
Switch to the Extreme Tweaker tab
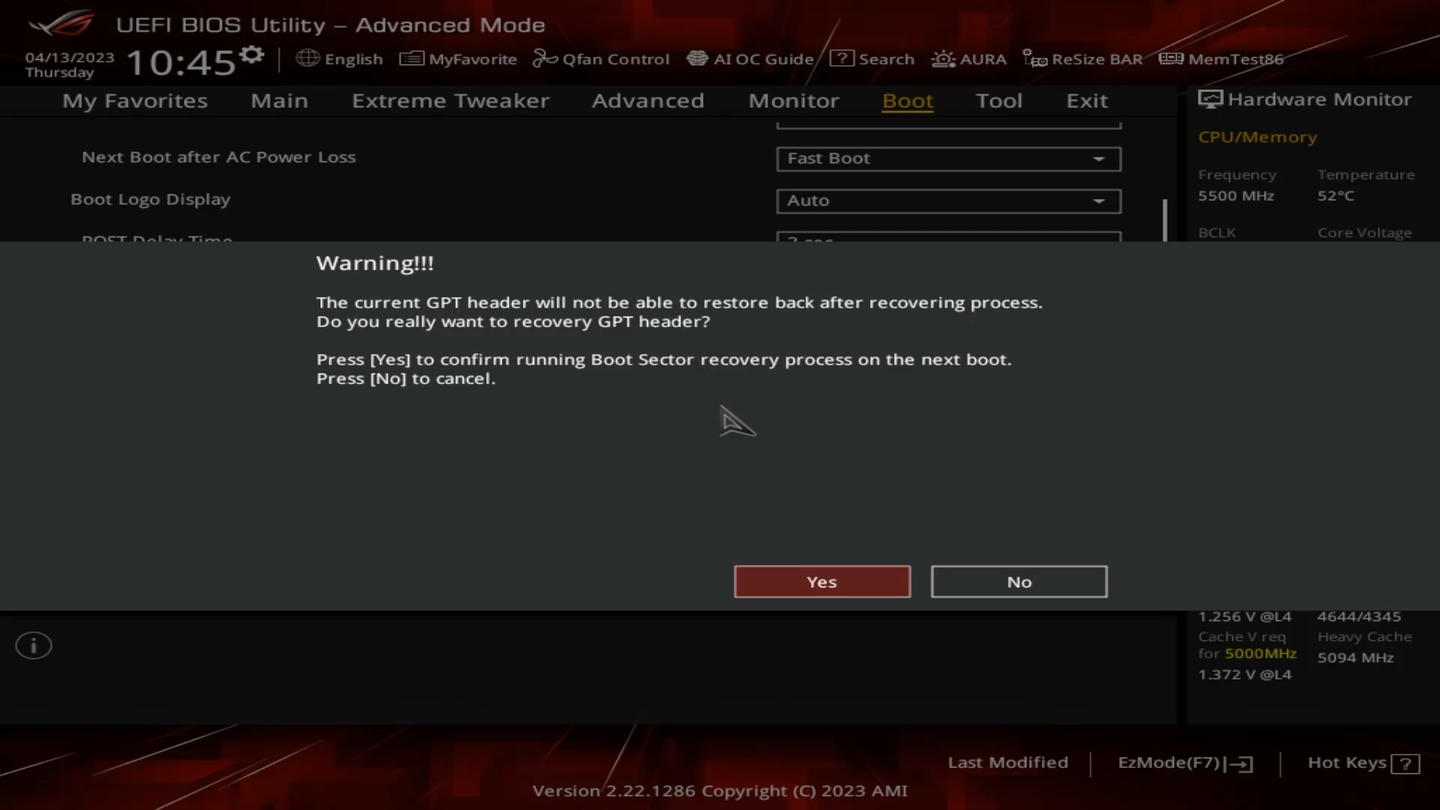coord(450,101)
